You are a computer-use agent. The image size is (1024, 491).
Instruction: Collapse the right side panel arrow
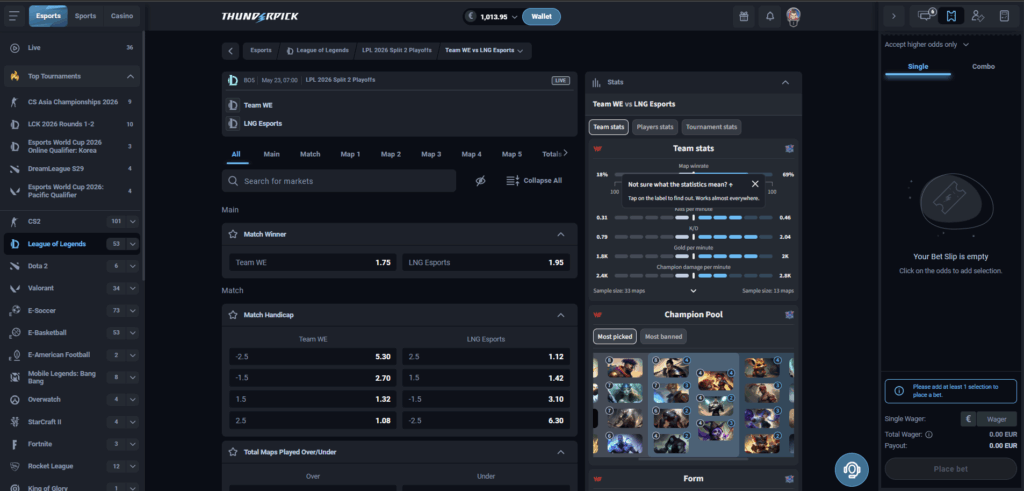pyautogui.click(x=893, y=16)
